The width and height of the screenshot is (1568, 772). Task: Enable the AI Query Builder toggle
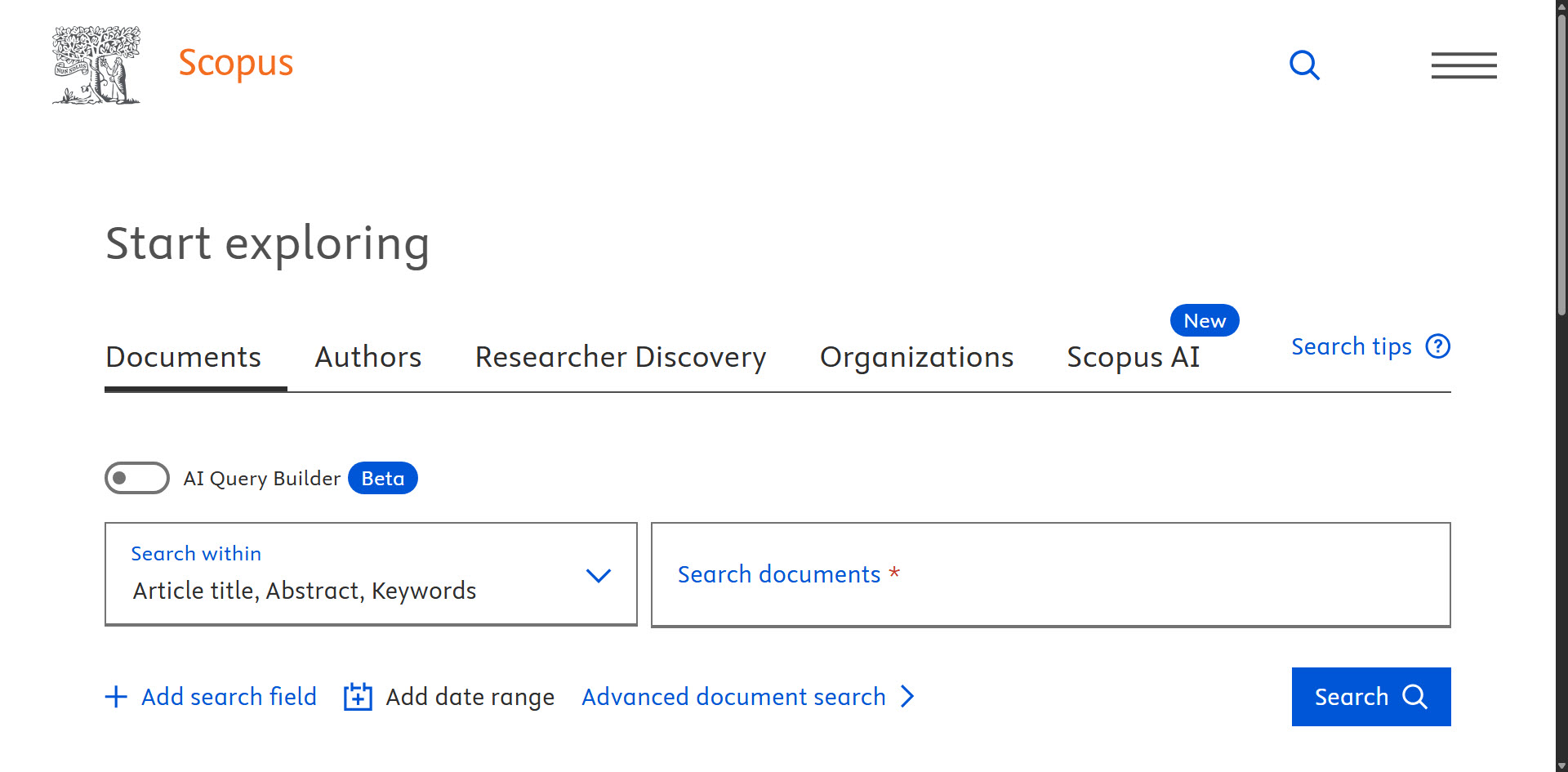(x=137, y=478)
